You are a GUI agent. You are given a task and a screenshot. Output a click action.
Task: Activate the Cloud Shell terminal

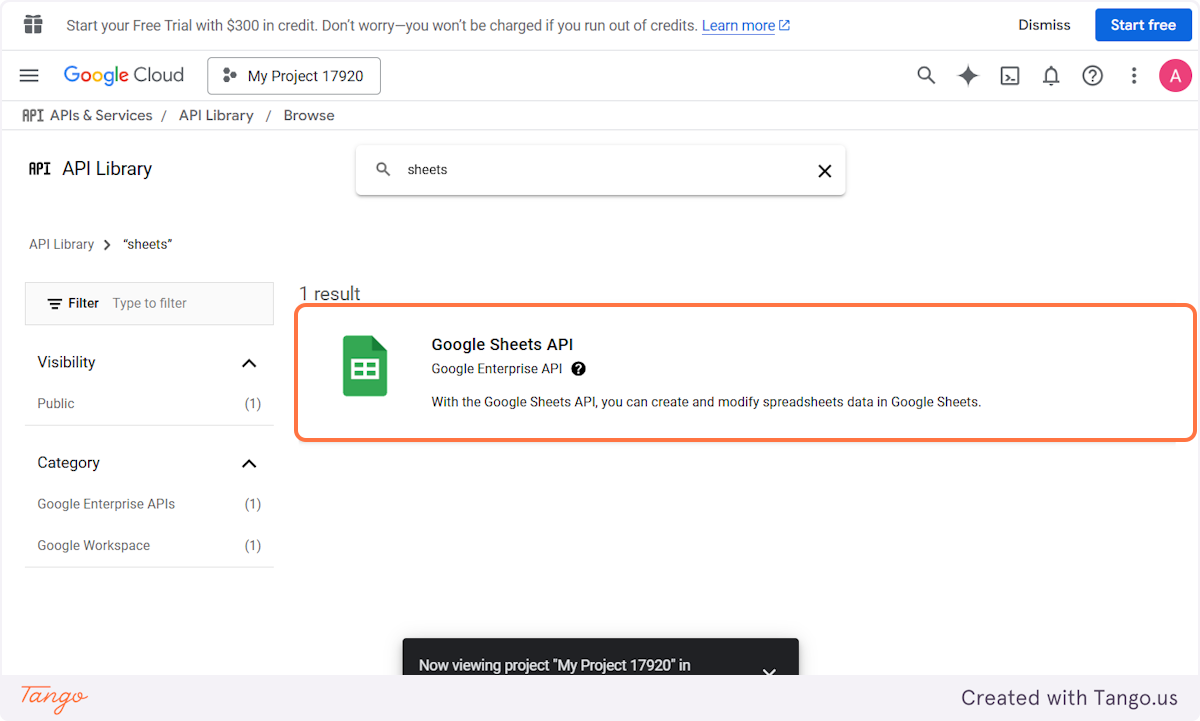1009,75
